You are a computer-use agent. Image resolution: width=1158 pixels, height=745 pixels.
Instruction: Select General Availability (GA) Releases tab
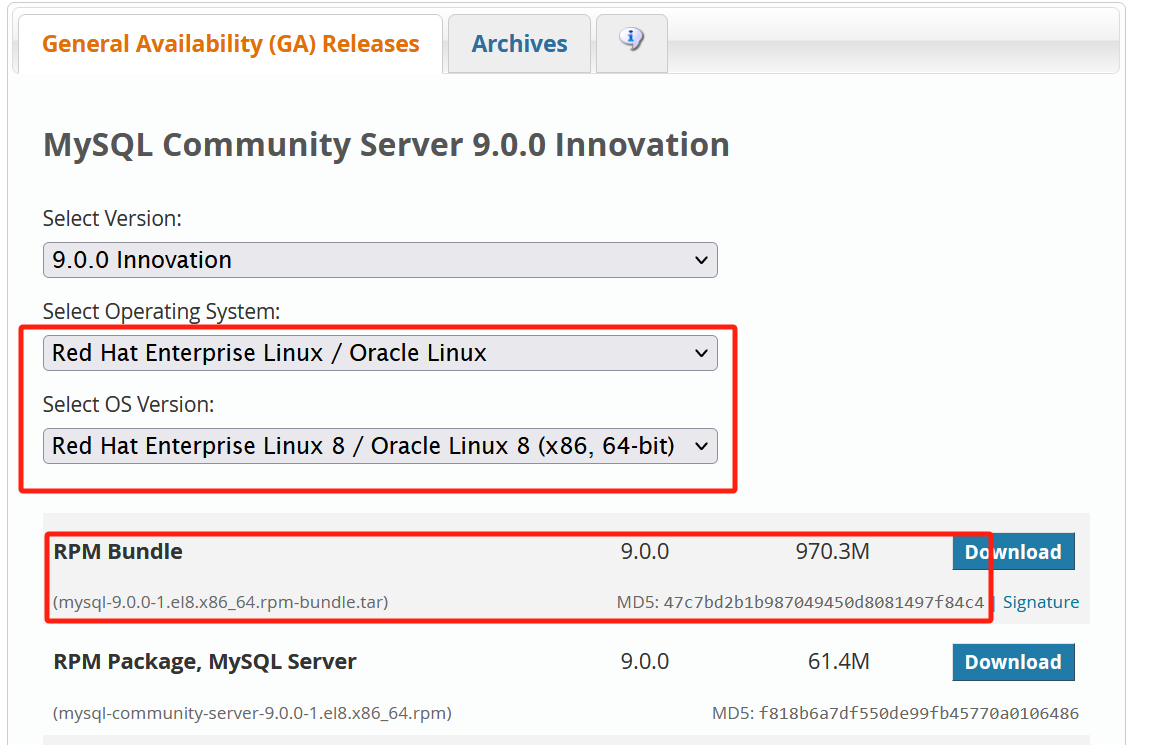231,44
